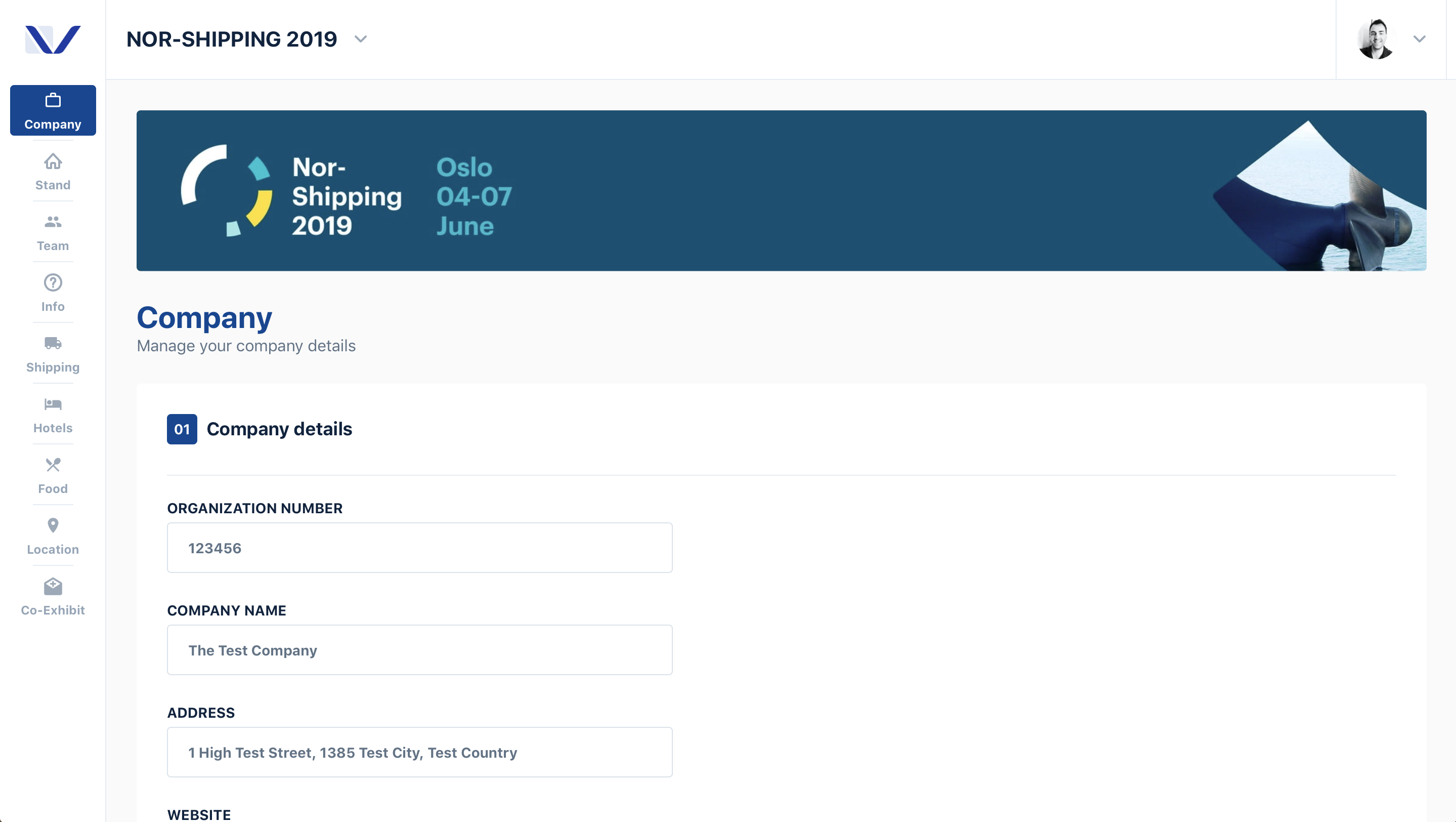Click the COMPANY NAME label

coord(226,610)
